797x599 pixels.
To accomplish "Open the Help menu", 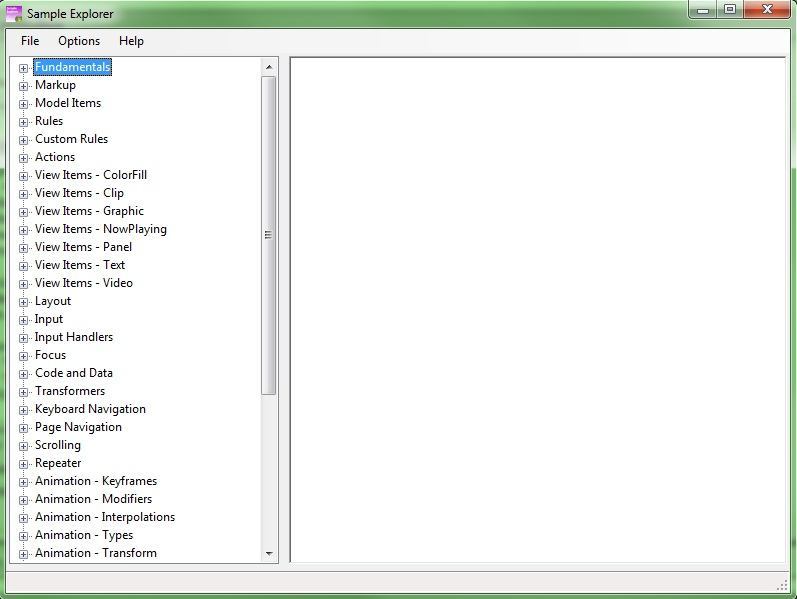I will [131, 41].
